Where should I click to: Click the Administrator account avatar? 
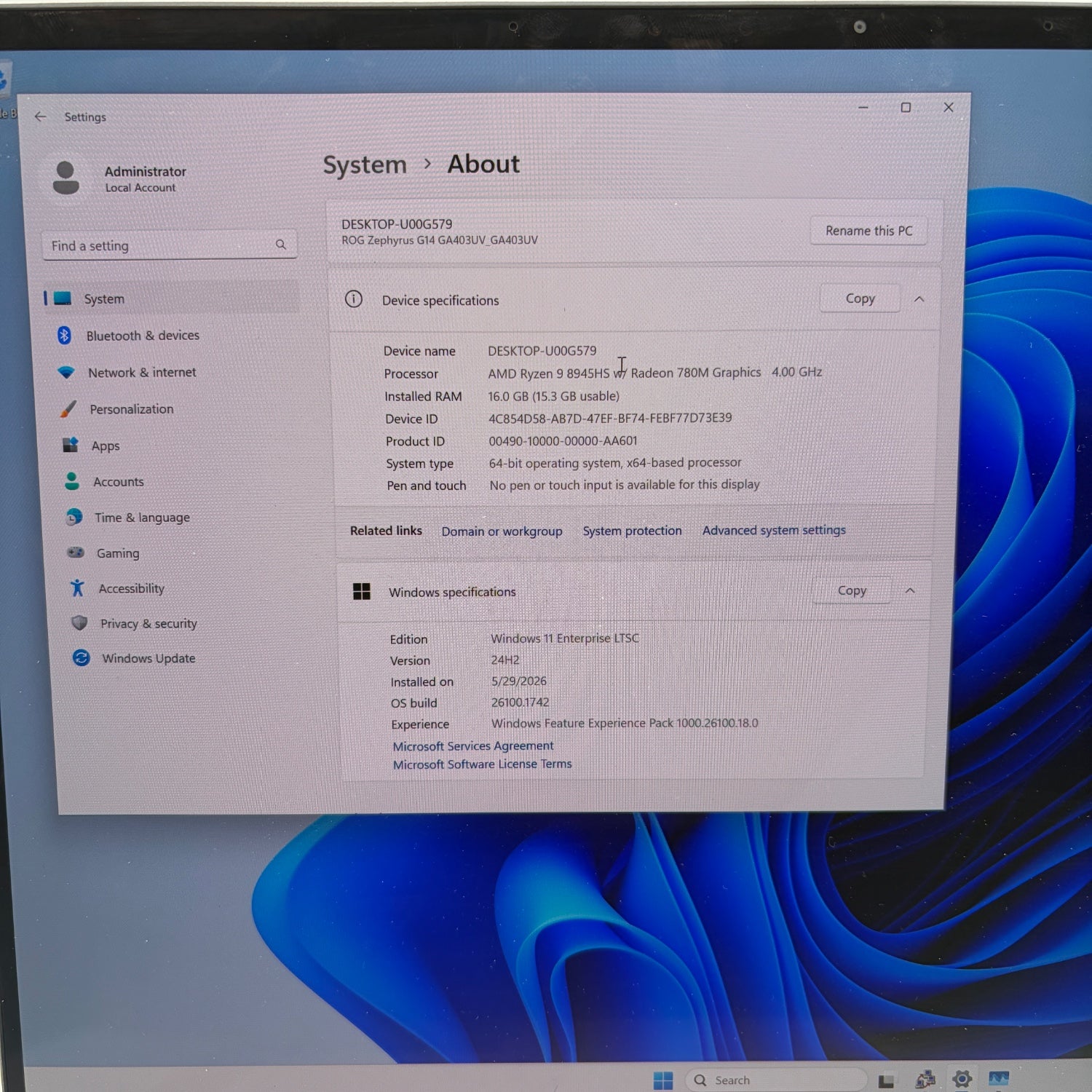[66, 178]
